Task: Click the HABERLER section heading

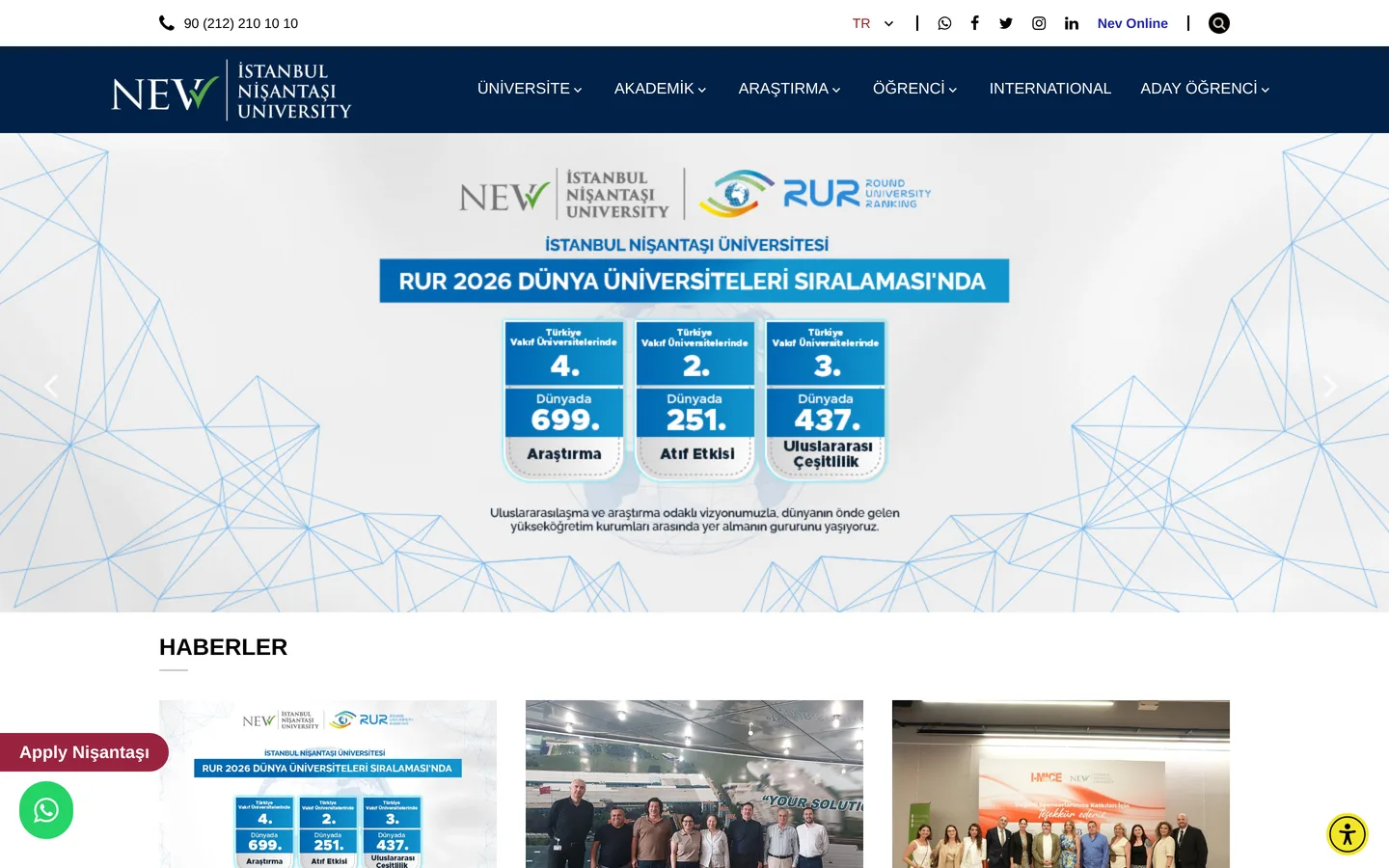Action: click(x=223, y=647)
